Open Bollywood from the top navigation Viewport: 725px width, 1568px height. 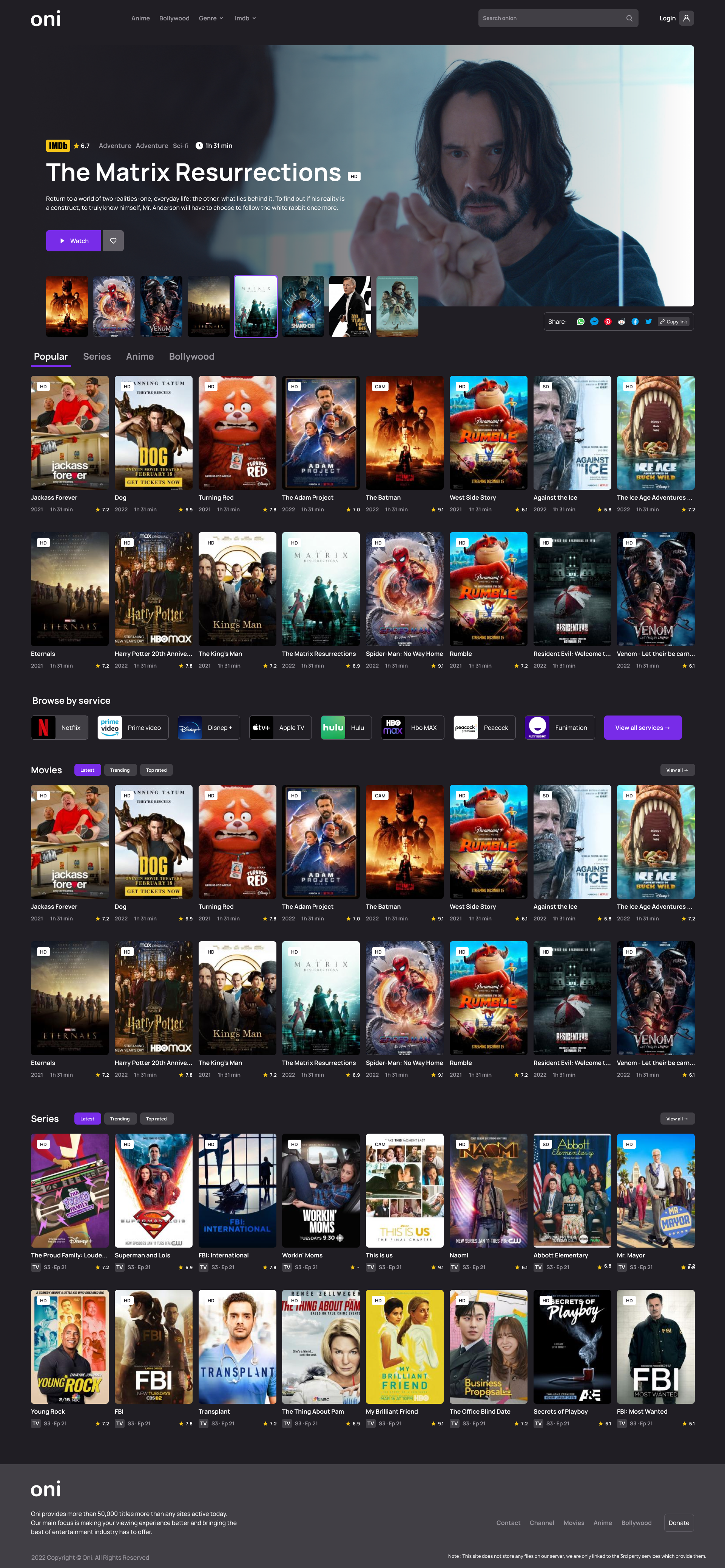[x=174, y=18]
